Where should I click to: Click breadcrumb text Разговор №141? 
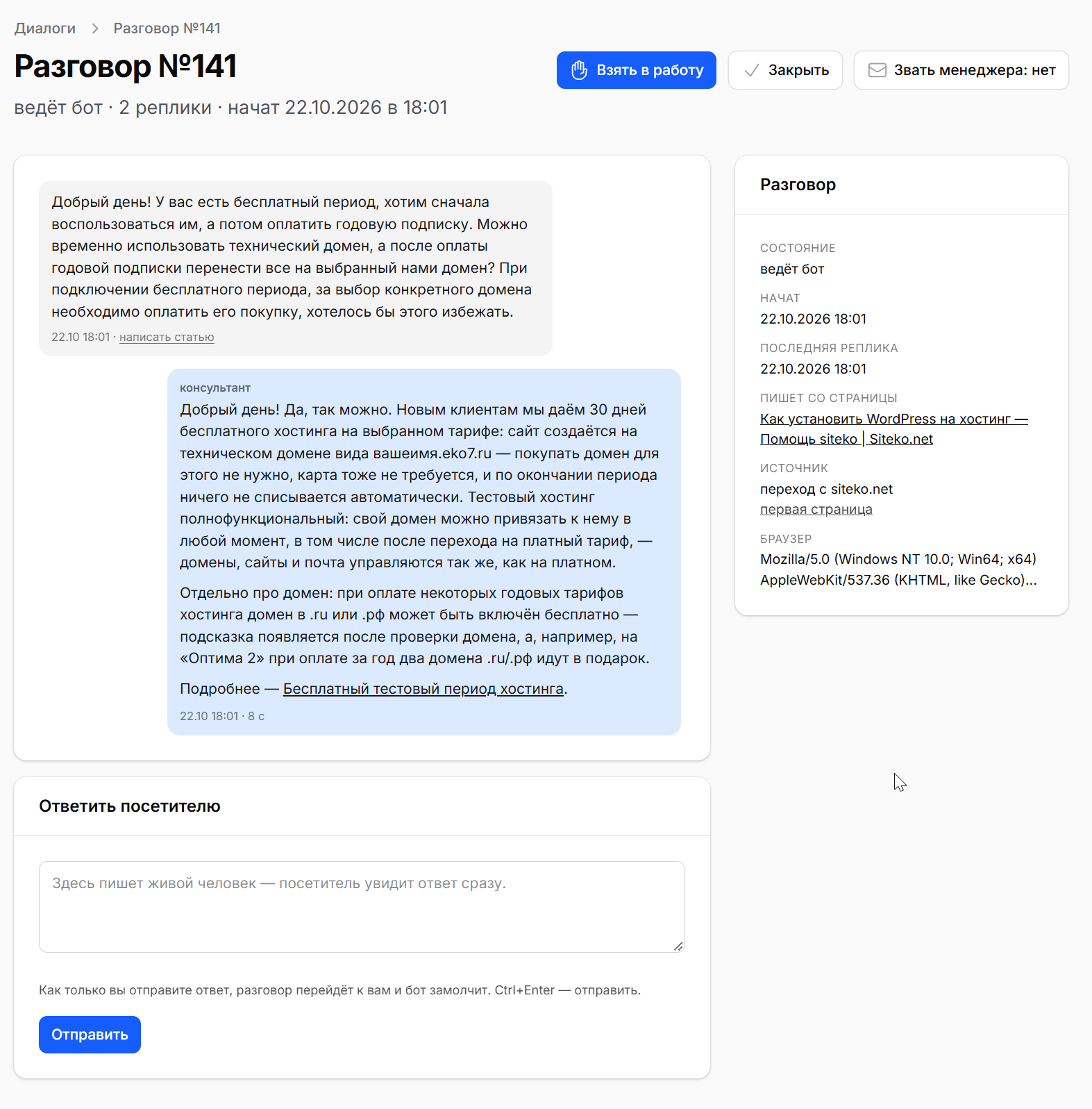tap(167, 28)
